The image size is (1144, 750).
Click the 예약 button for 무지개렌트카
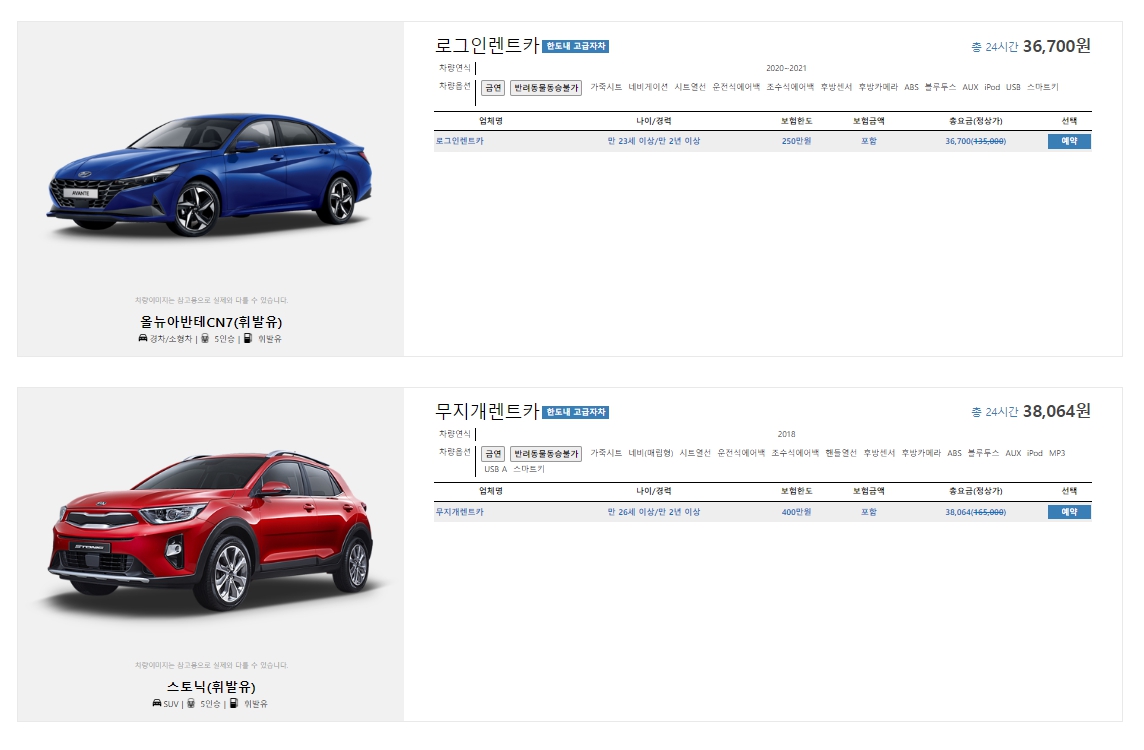point(1069,511)
